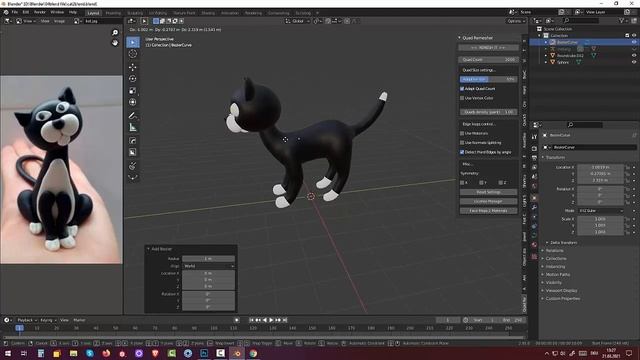Select the Scale tool

pyautogui.click(x=133, y=91)
